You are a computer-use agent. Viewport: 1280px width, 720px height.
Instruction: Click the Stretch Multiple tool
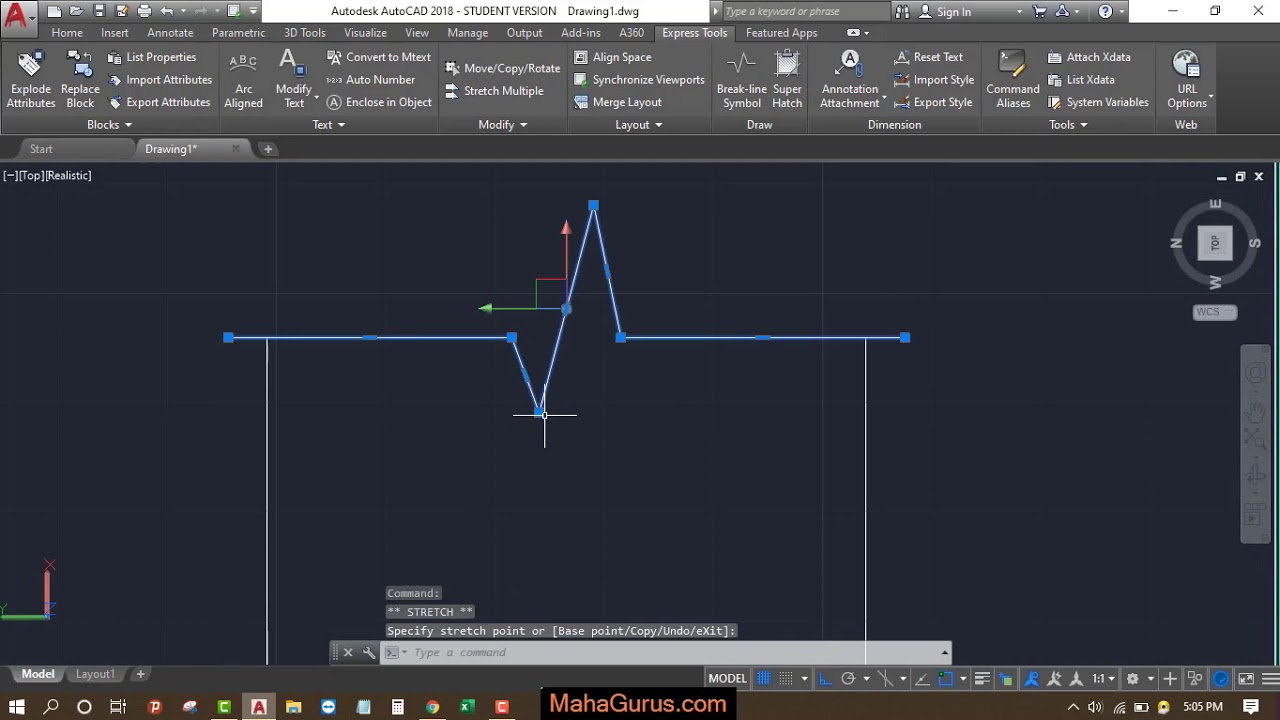coord(494,91)
